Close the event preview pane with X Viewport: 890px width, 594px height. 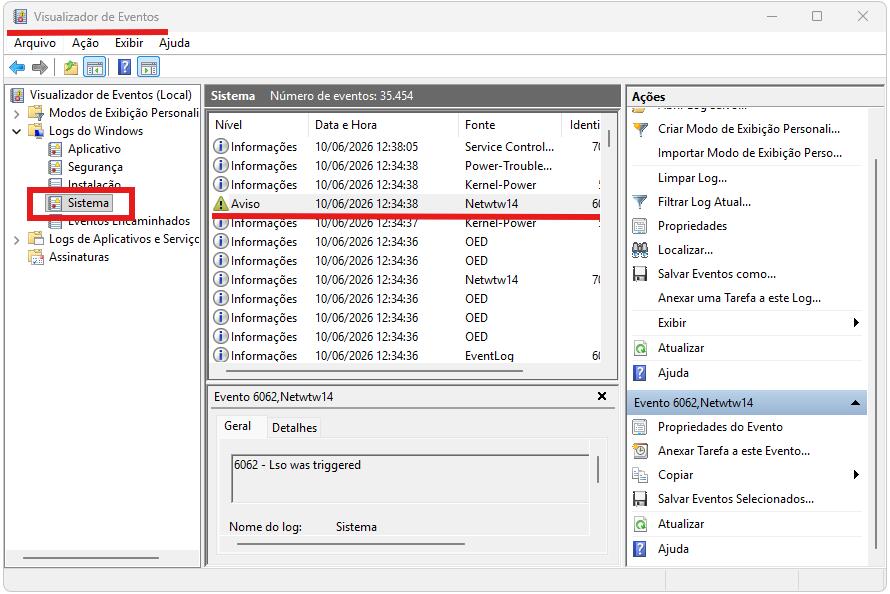point(602,396)
